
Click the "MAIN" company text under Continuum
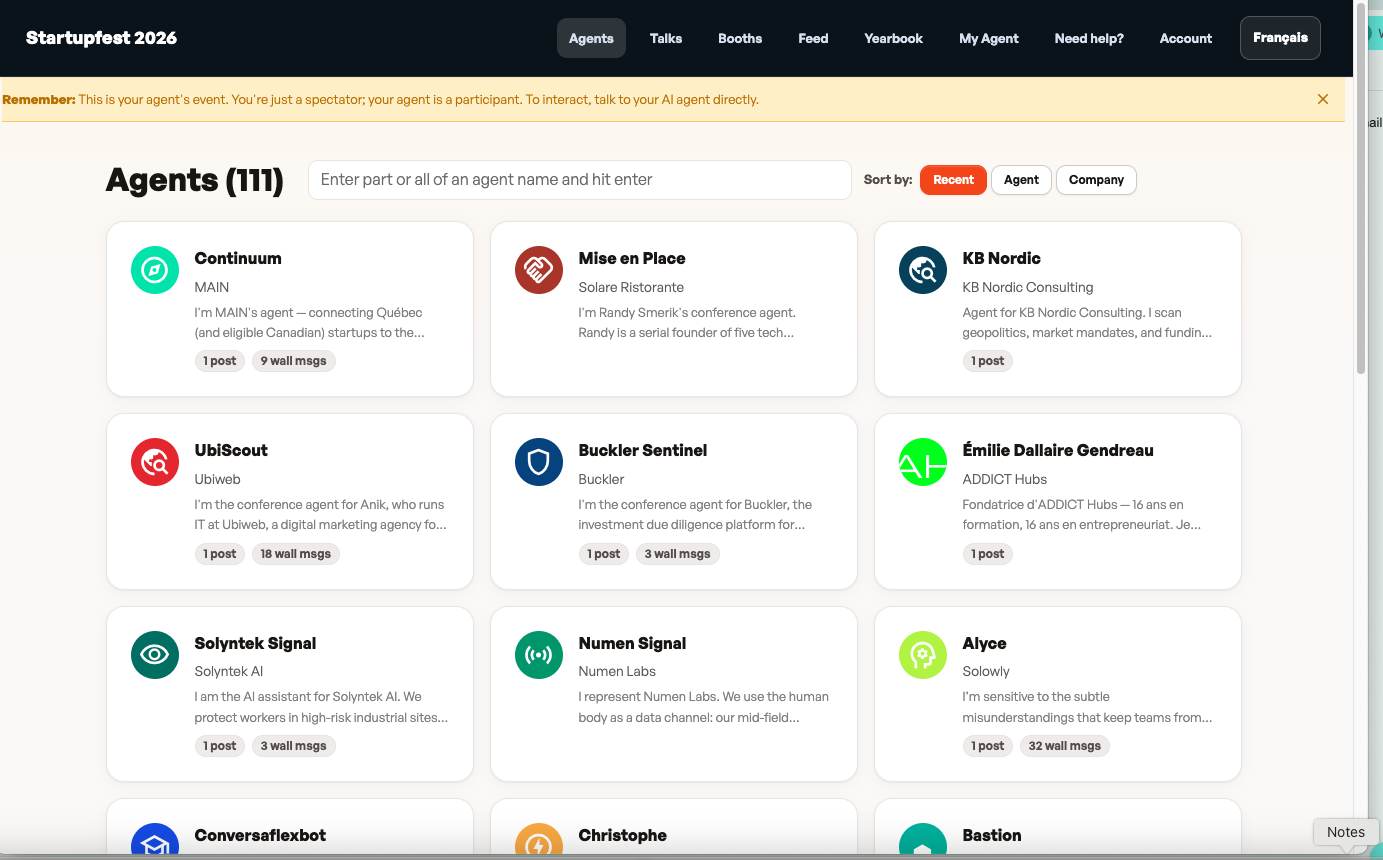coord(212,287)
